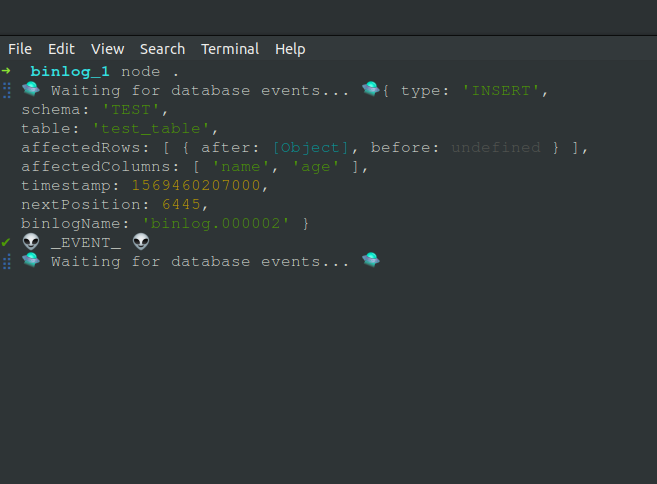Click the 'test_table' table value

pos(150,129)
